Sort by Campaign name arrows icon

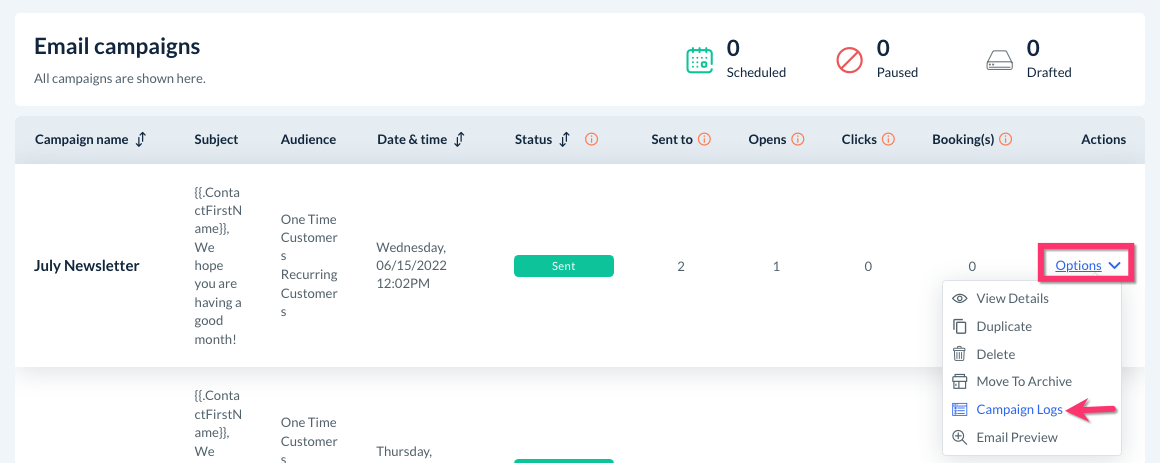click(x=141, y=139)
